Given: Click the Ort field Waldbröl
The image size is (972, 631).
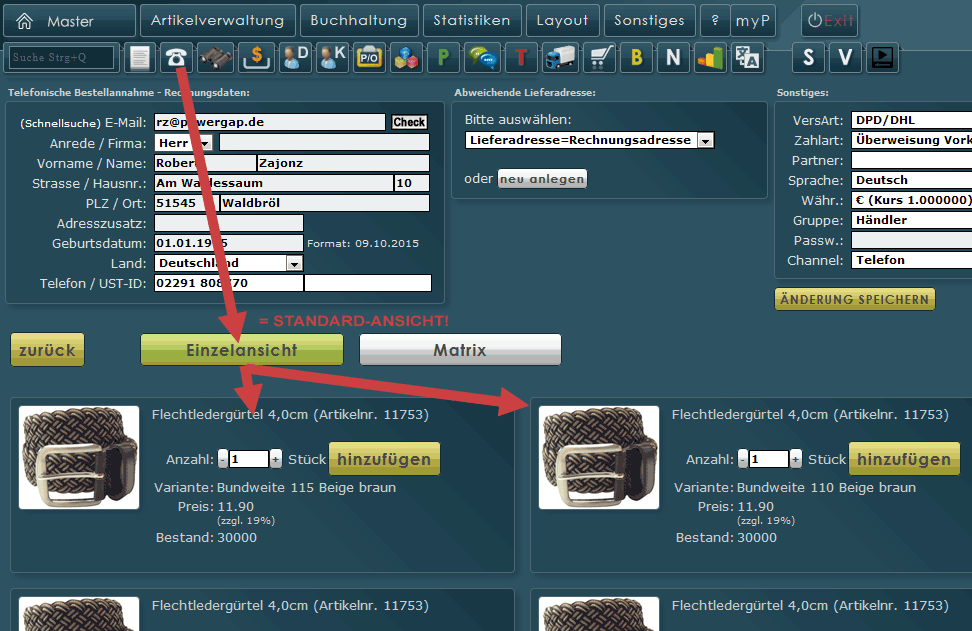Looking at the screenshot, I should pyautogui.click(x=325, y=203).
